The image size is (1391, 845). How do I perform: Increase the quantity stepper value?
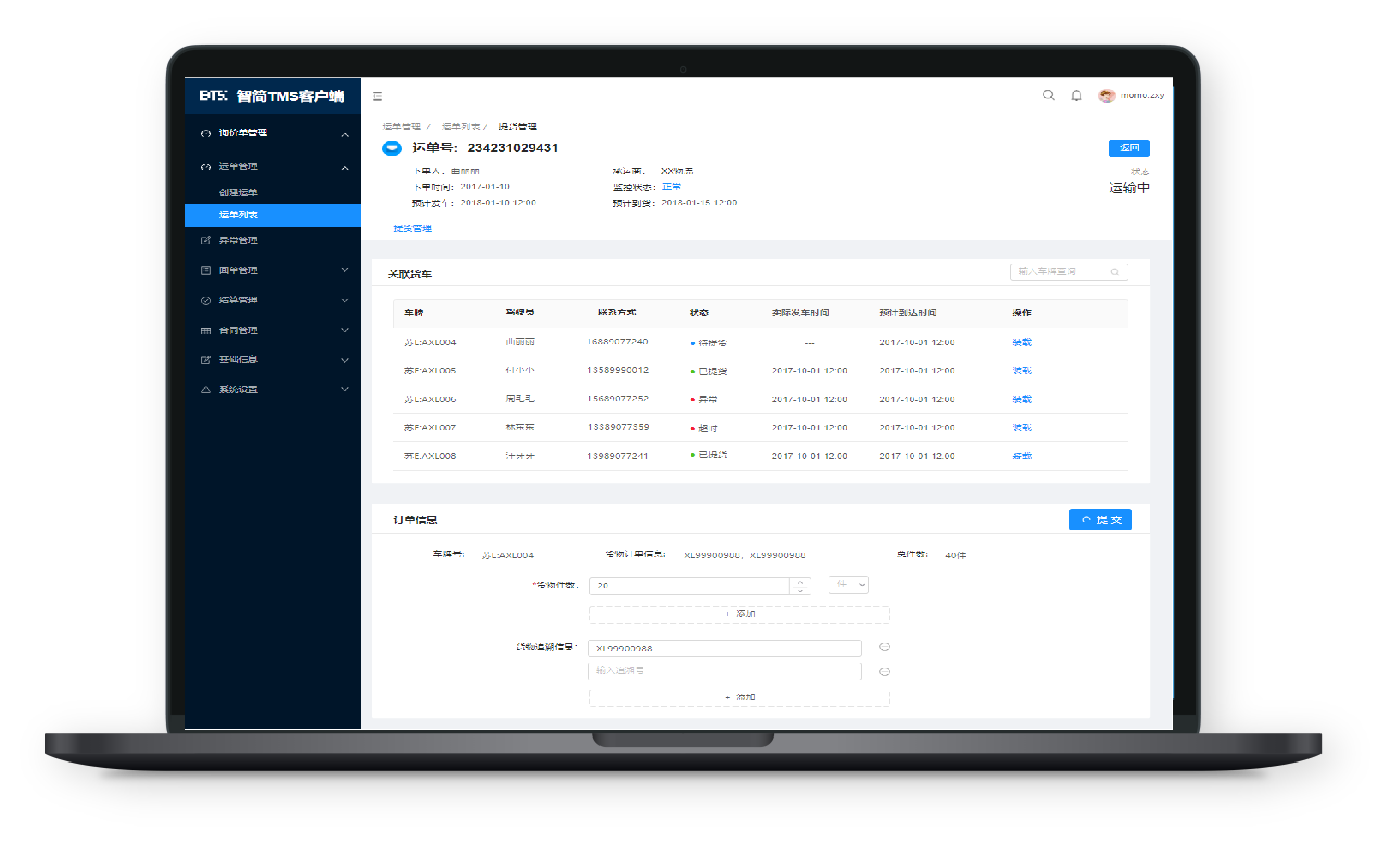pos(799,581)
